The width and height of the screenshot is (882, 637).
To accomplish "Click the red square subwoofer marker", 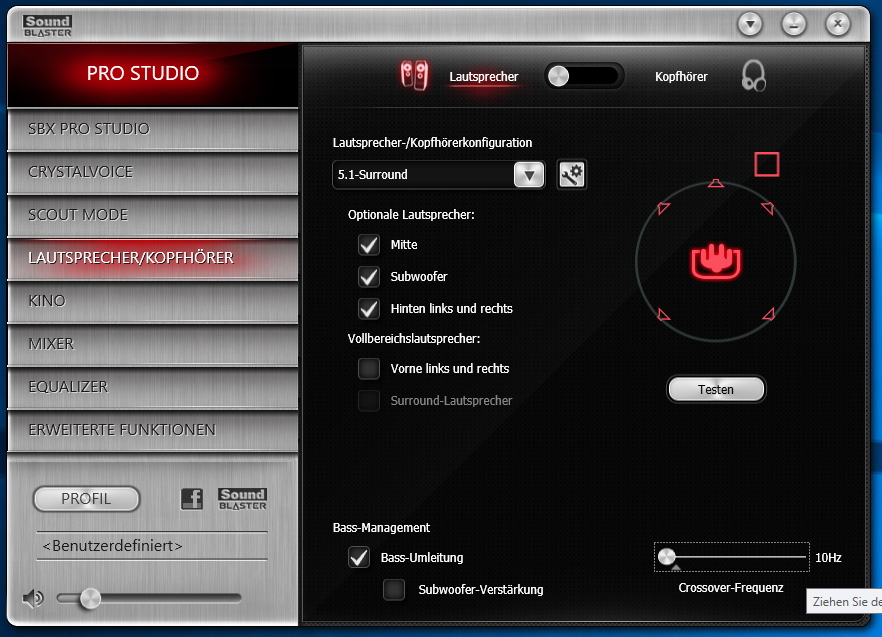I will click(x=767, y=164).
